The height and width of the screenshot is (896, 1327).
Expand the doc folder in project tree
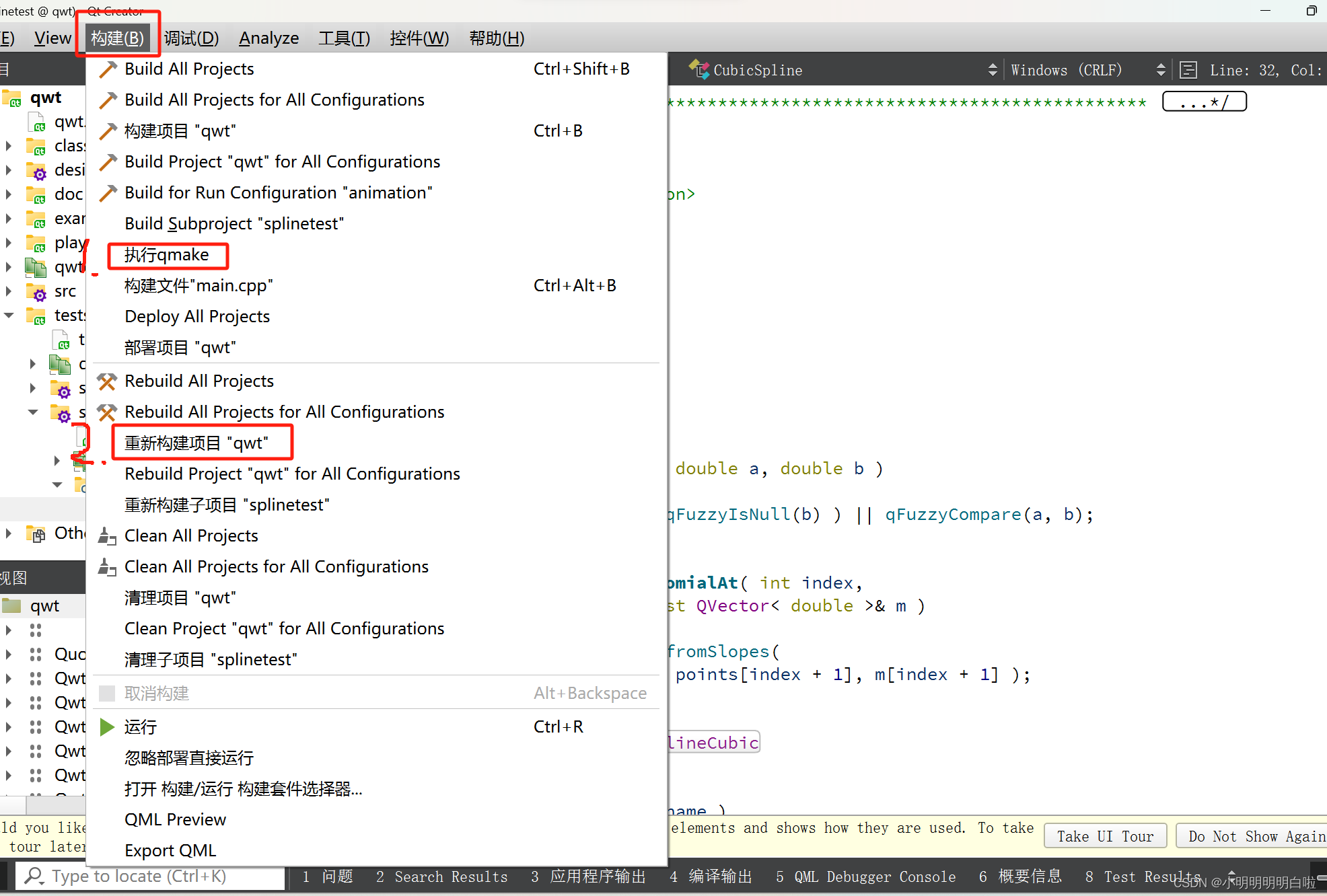(x=9, y=194)
